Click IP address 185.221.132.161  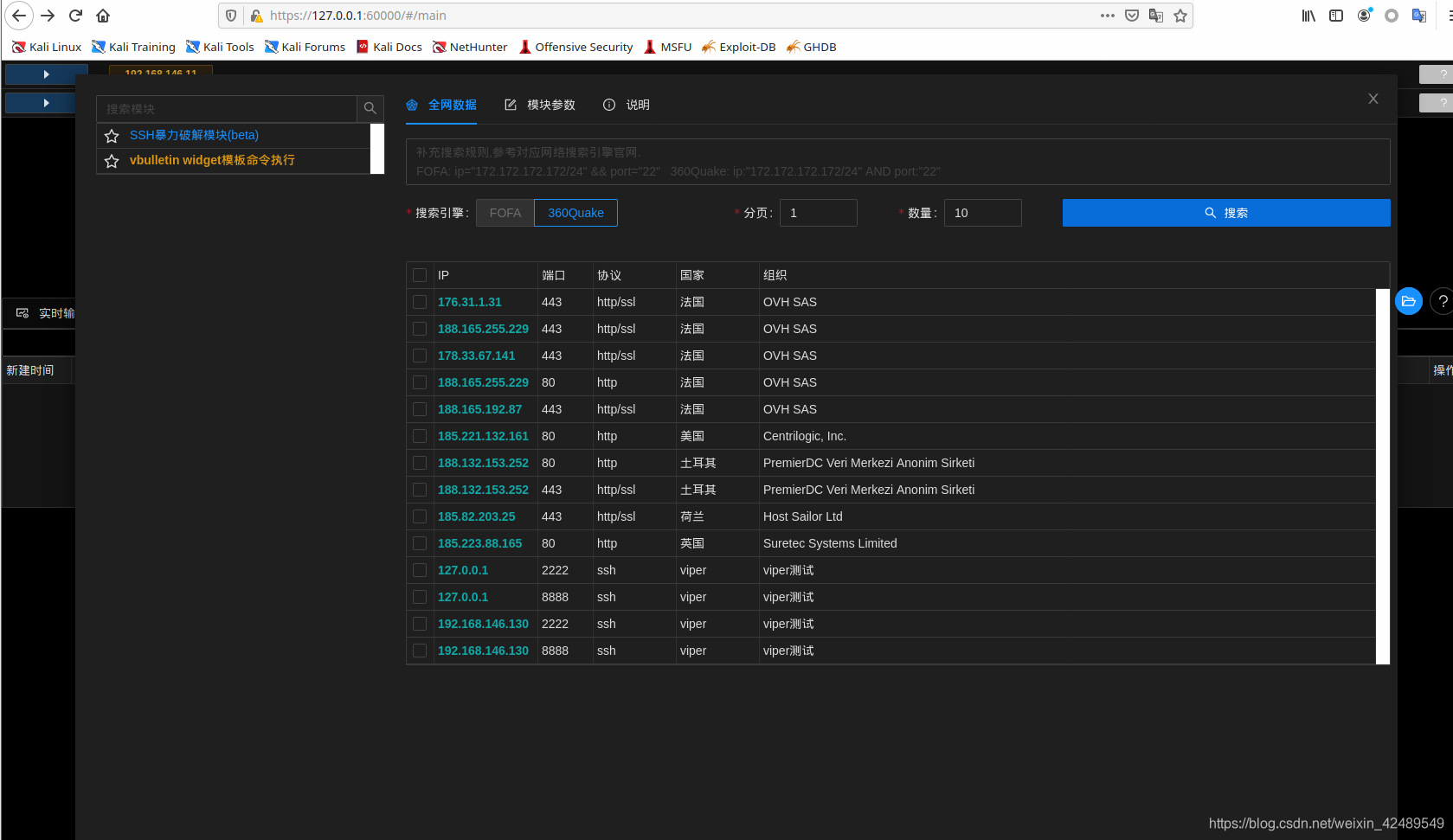tap(483, 436)
